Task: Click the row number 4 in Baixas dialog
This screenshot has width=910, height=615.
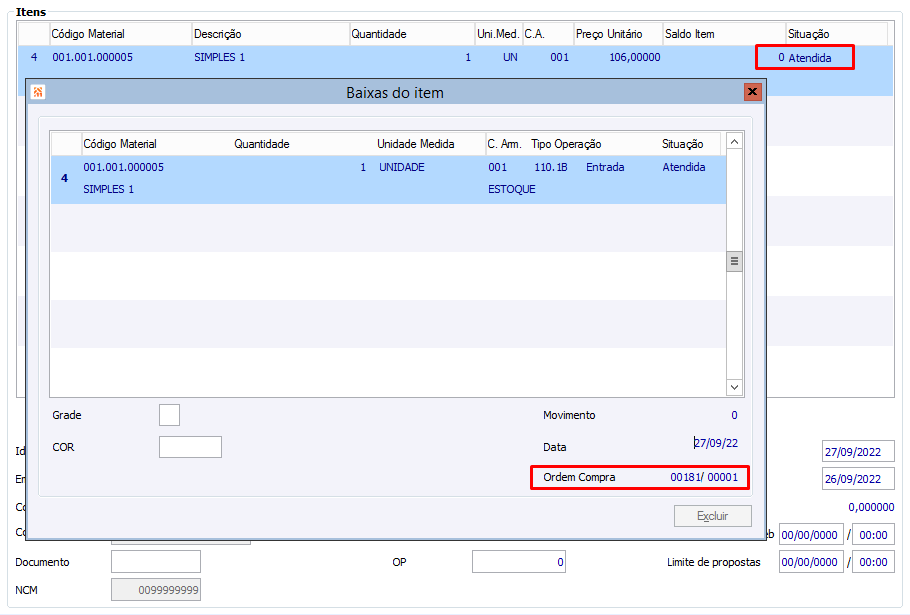Action: tap(64, 178)
